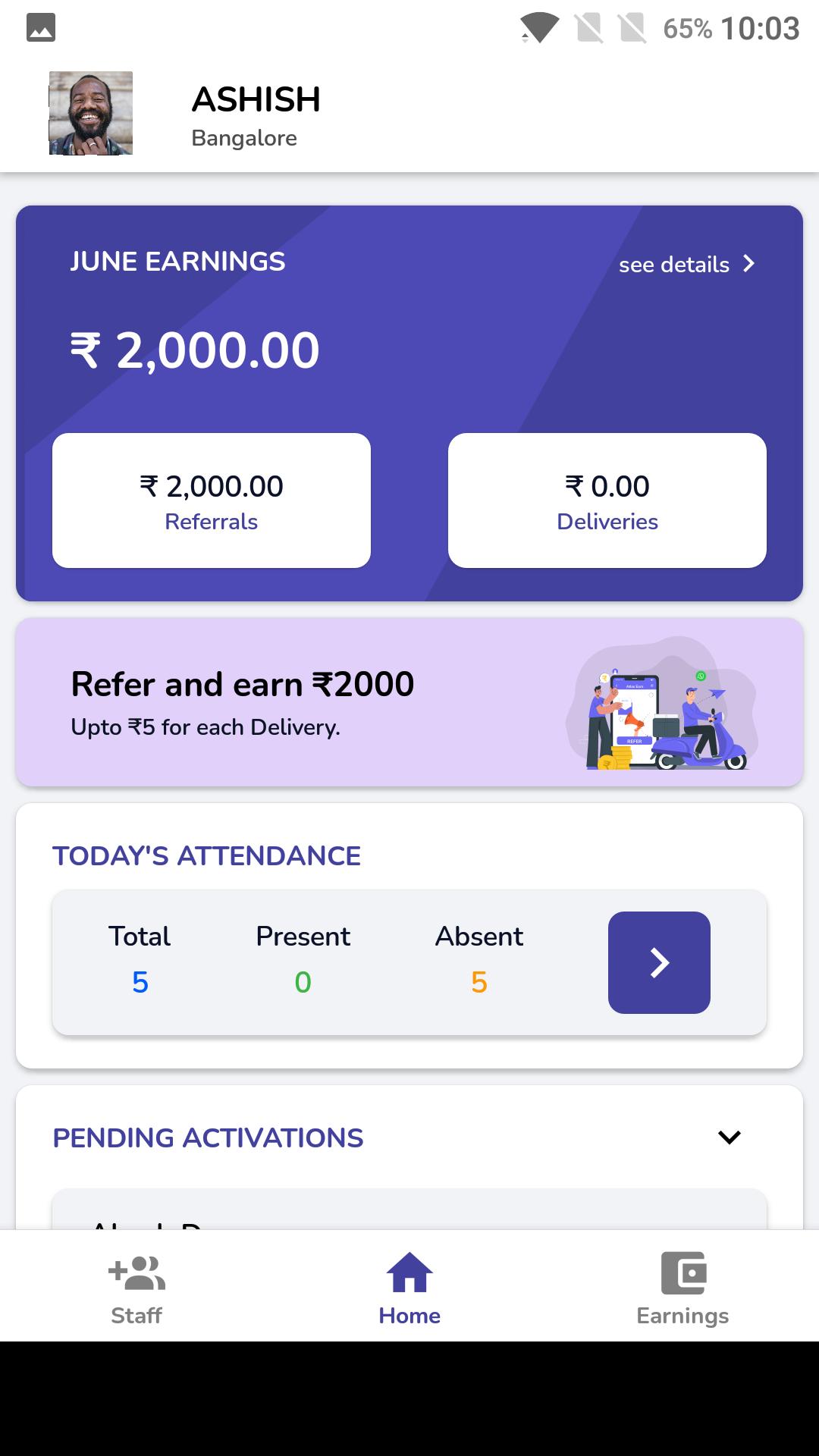Screen dimensions: 819x1456
Task: Open the Deliveries earnings card
Action: [x=607, y=500]
